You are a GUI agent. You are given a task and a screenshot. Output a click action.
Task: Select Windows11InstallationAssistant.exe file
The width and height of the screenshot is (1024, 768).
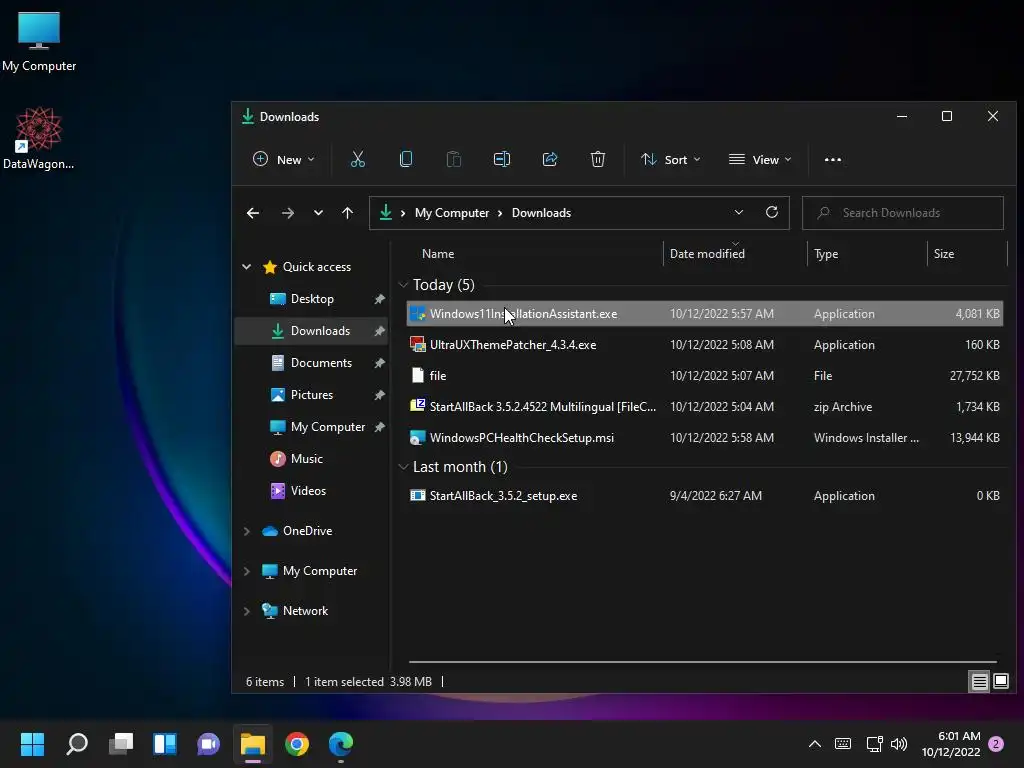coord(705,314)
